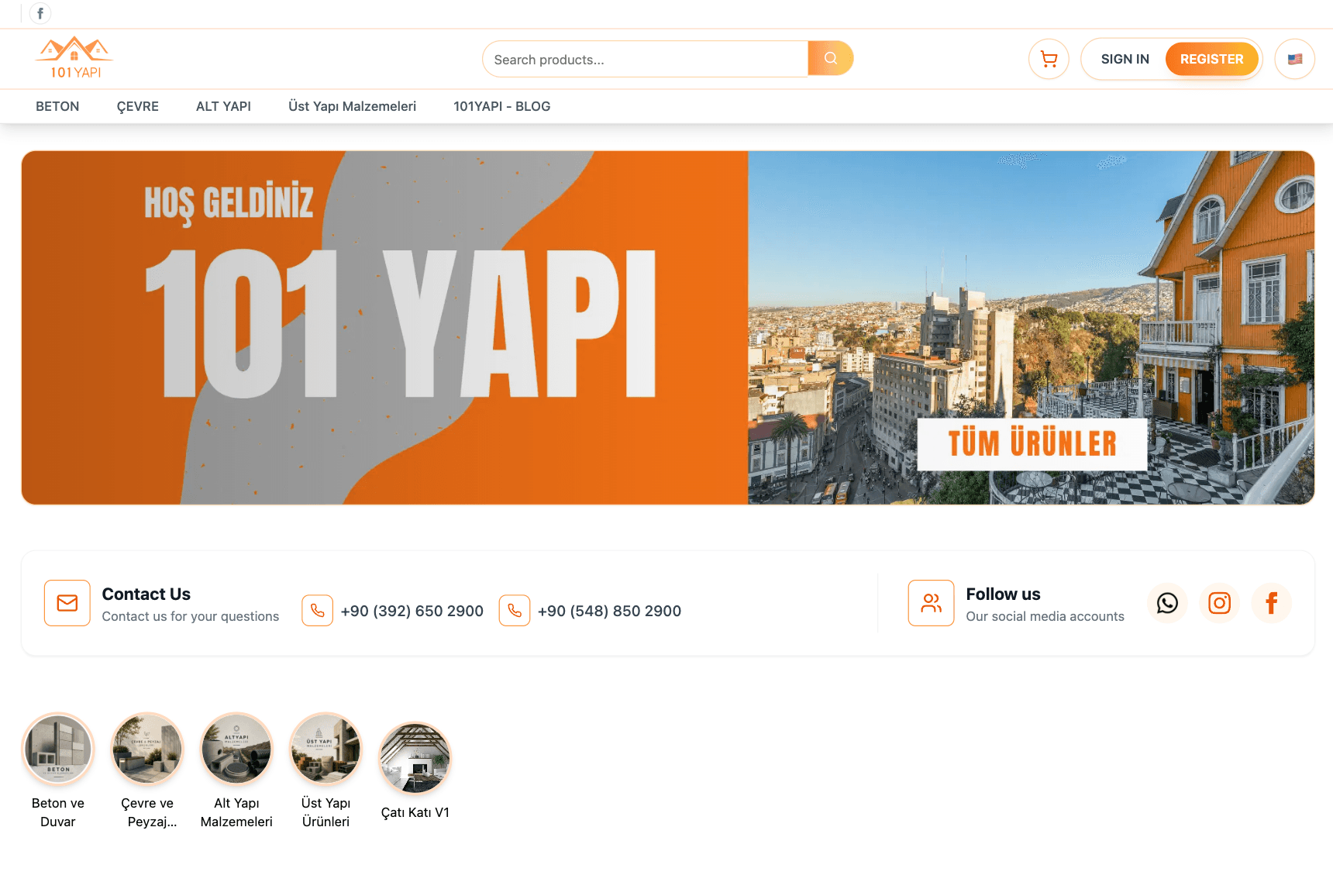This screenshot has height=896, width=1333.
Task: Open WhatsApp social link
Action: click(1167, 603)
